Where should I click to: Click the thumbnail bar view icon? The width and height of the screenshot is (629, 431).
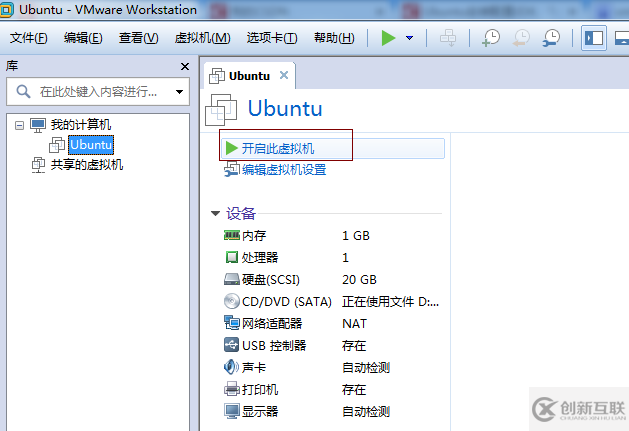pos(622,38)
